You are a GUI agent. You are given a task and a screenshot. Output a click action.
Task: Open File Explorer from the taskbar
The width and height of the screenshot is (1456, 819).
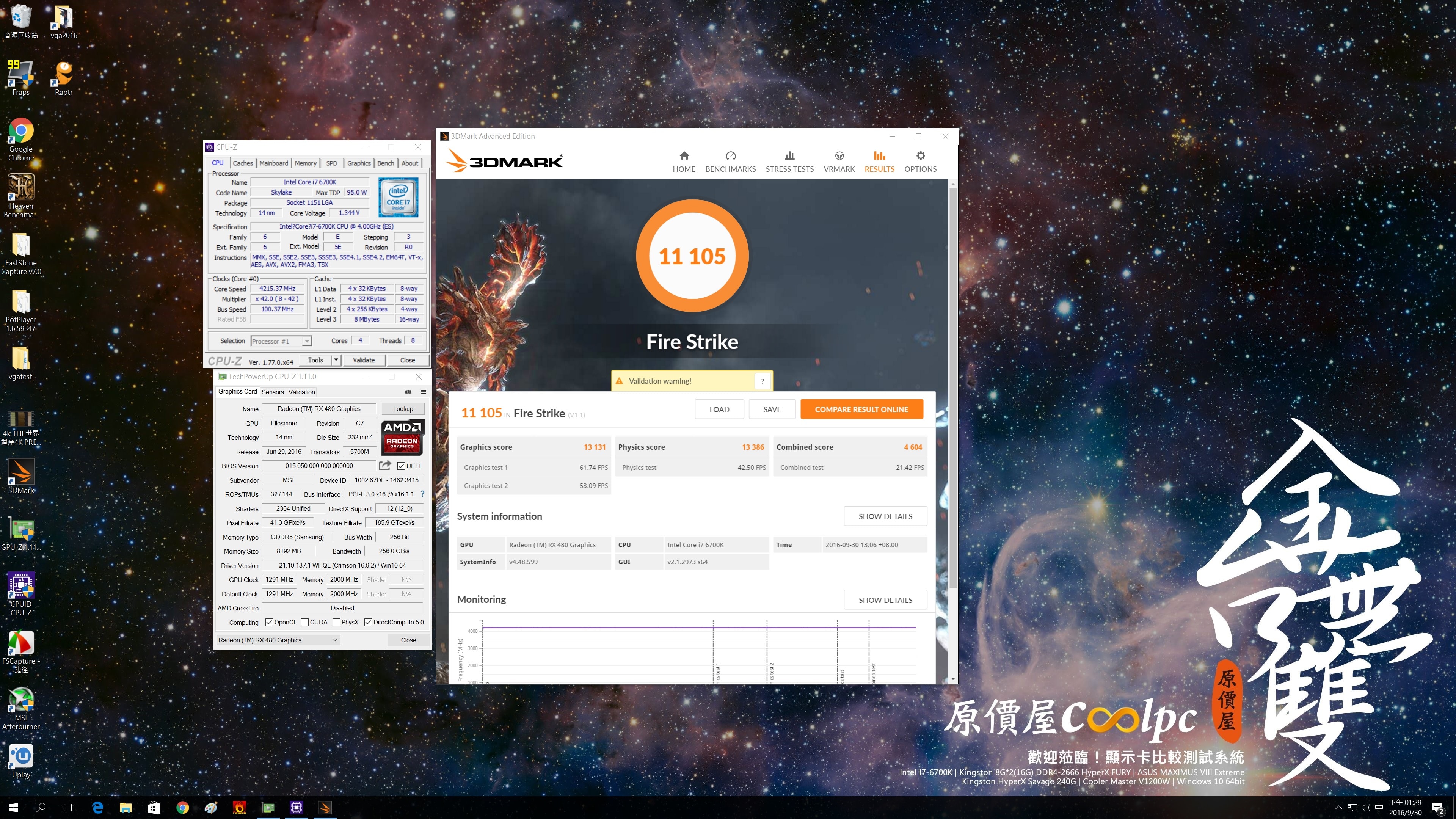[x=126, y=808]
